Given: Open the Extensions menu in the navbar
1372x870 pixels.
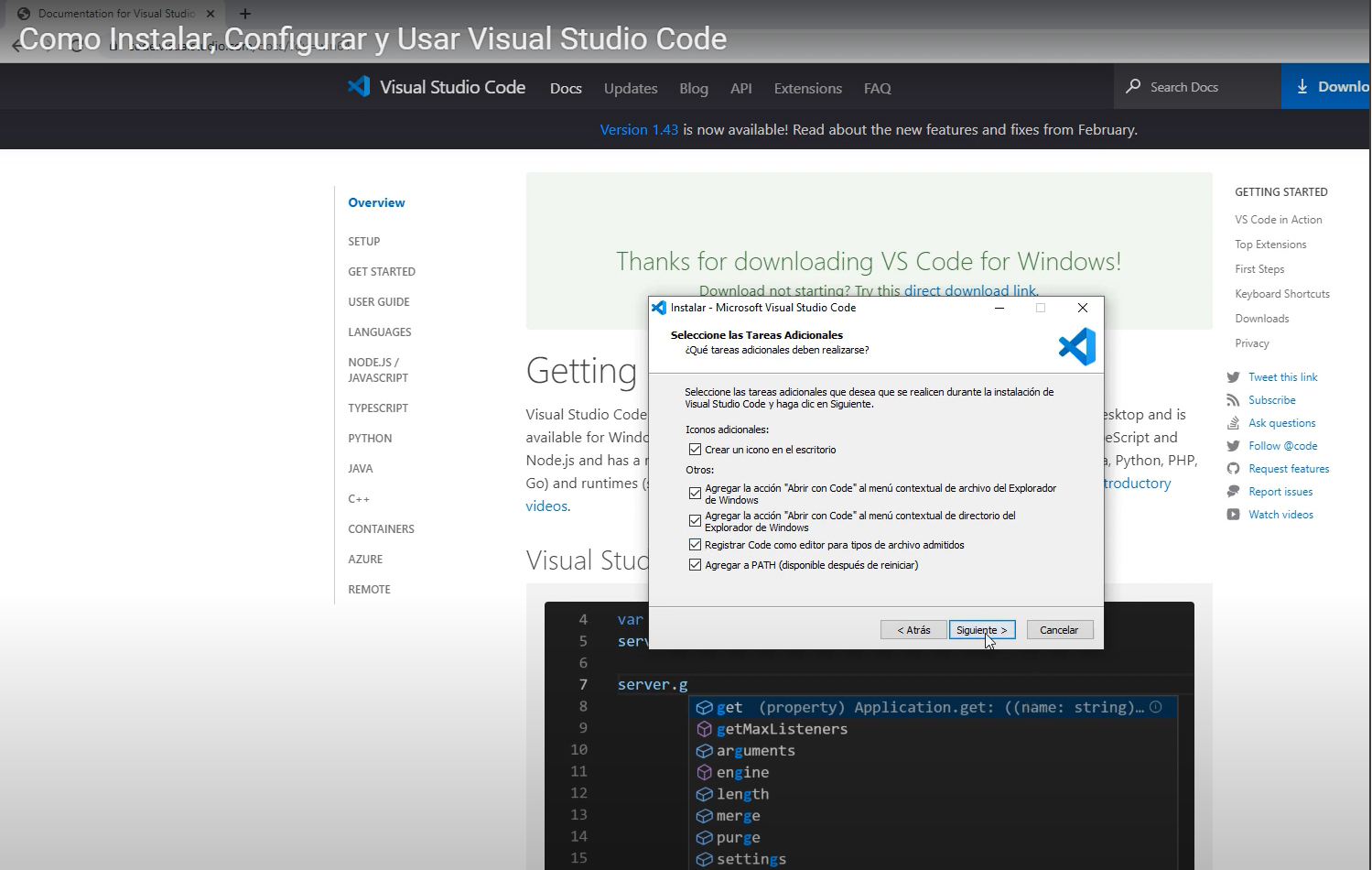Looking at the screenshot, I should point(806,88).
